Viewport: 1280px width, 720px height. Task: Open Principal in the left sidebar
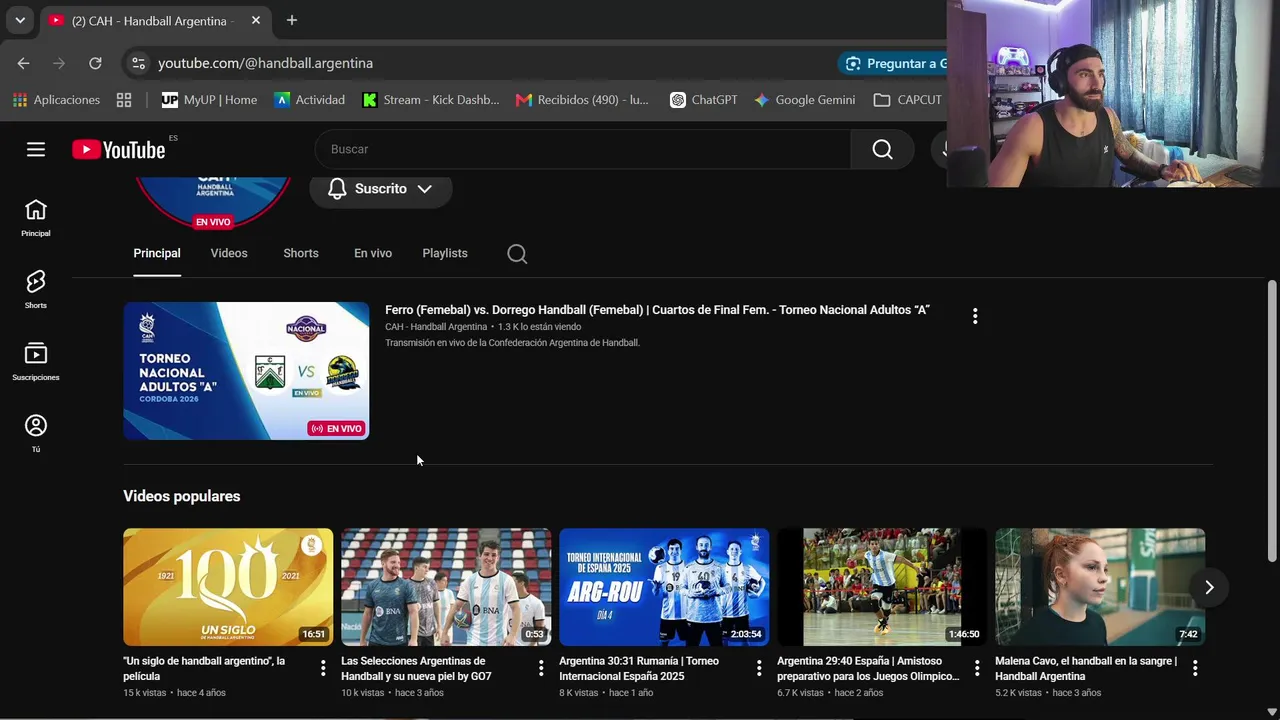(x=36, y=217)
